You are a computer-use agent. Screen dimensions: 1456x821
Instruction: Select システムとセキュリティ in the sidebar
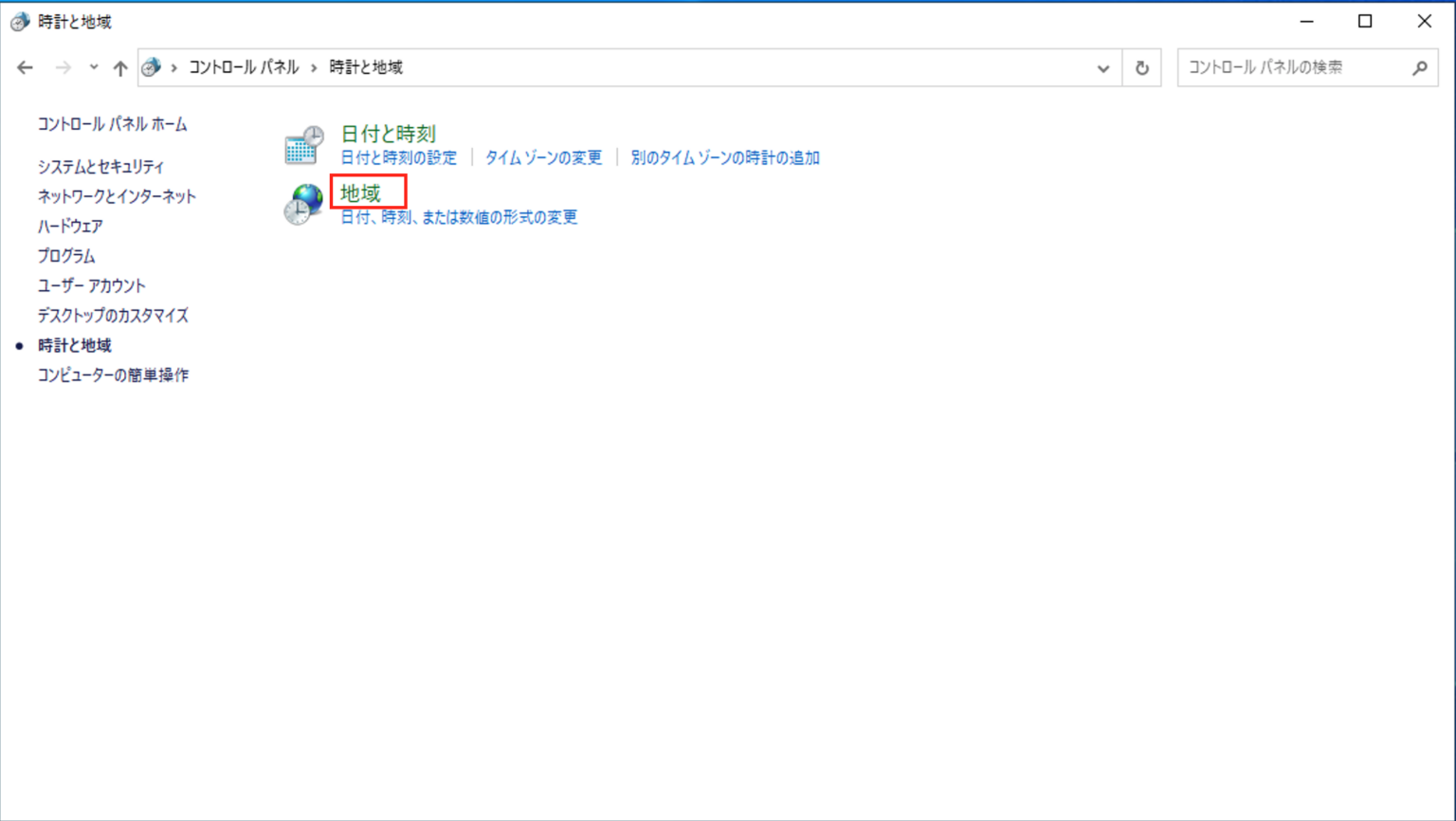click(x=100, y=165)
